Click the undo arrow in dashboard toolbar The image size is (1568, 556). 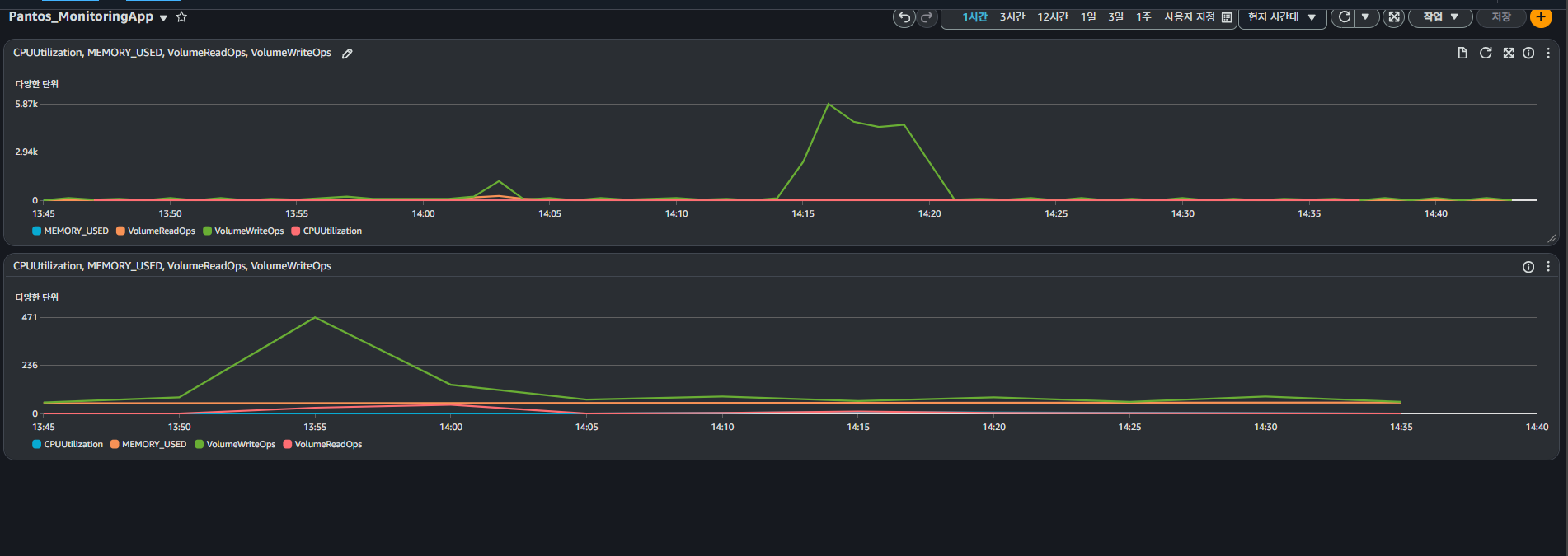pos(904,17)
